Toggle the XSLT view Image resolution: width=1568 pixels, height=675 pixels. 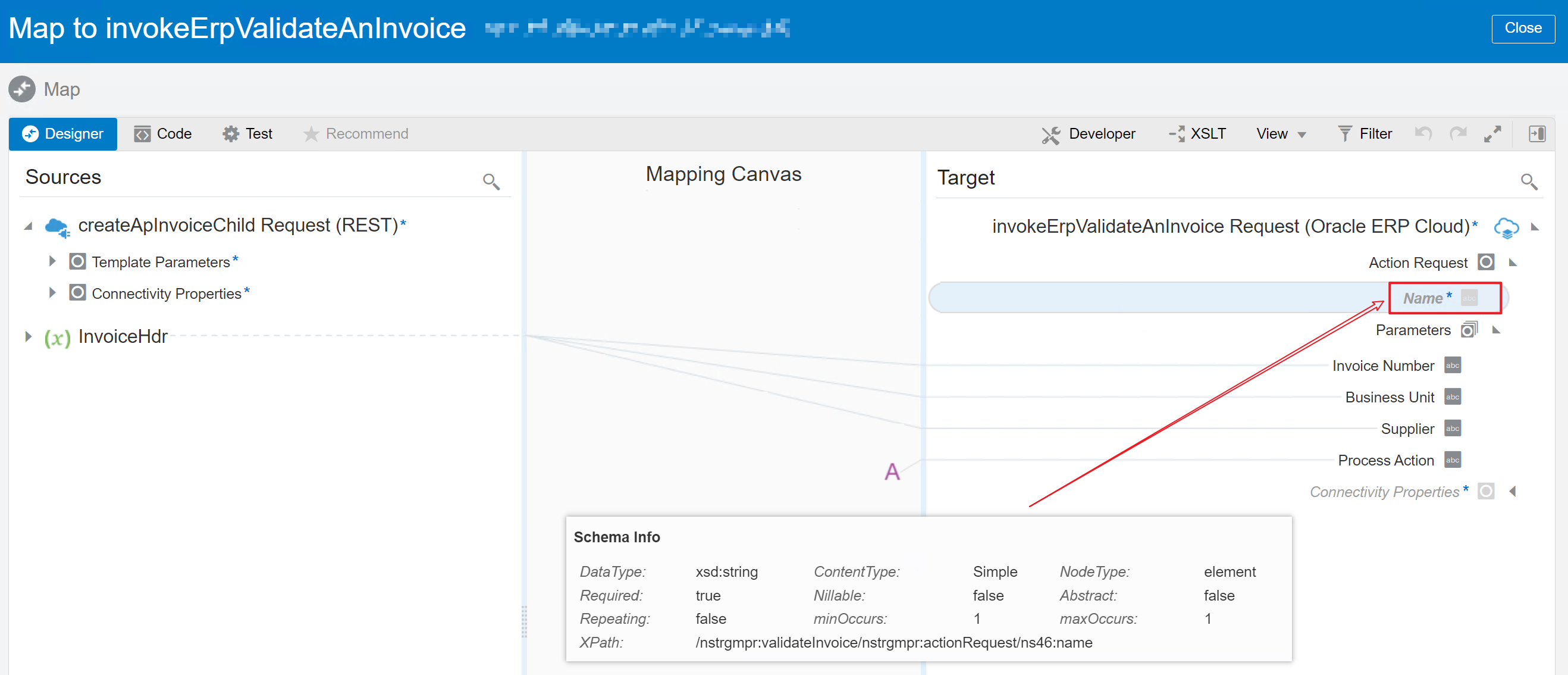click(1197, 133)
